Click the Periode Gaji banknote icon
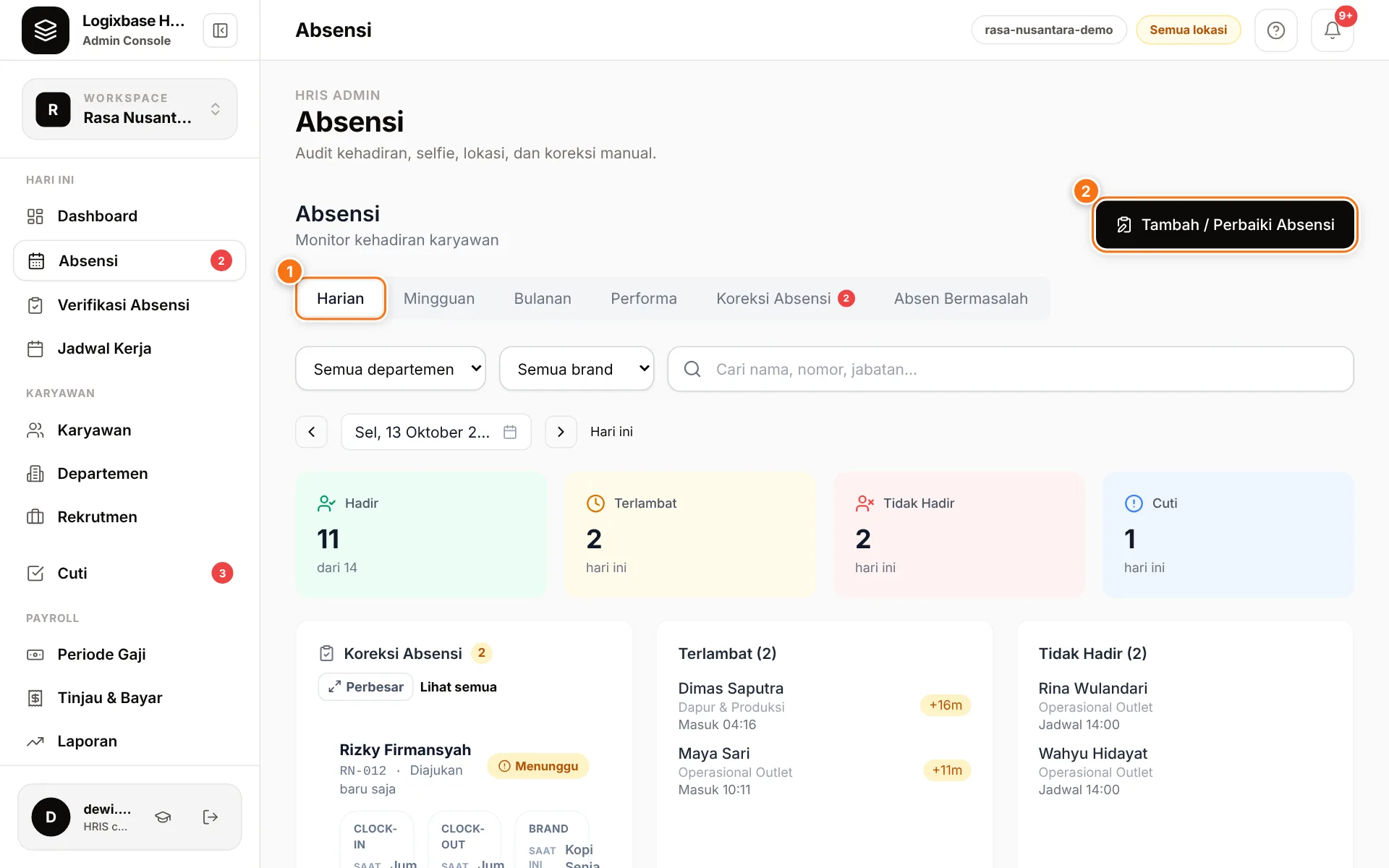This screenshot has height=868, width=1389. pyautogui.click(x=35, y=655)
